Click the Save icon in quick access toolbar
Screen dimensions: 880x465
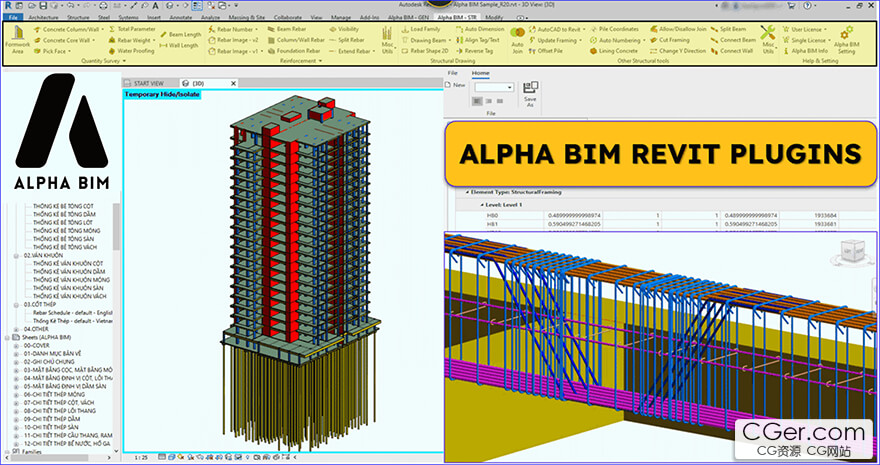click(x=43, y=6)
